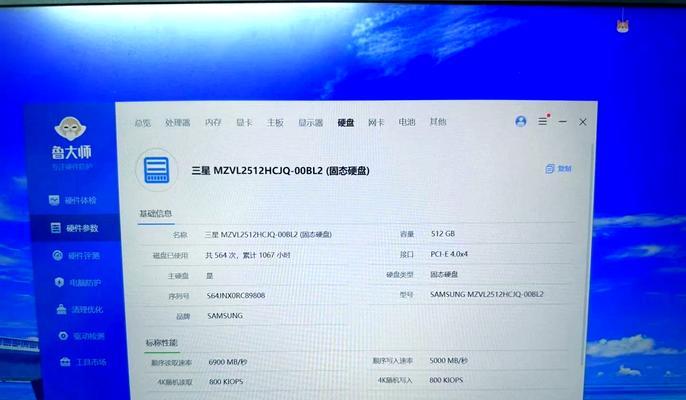
Task: Open the user account avatar
Action: click(521, 121)
